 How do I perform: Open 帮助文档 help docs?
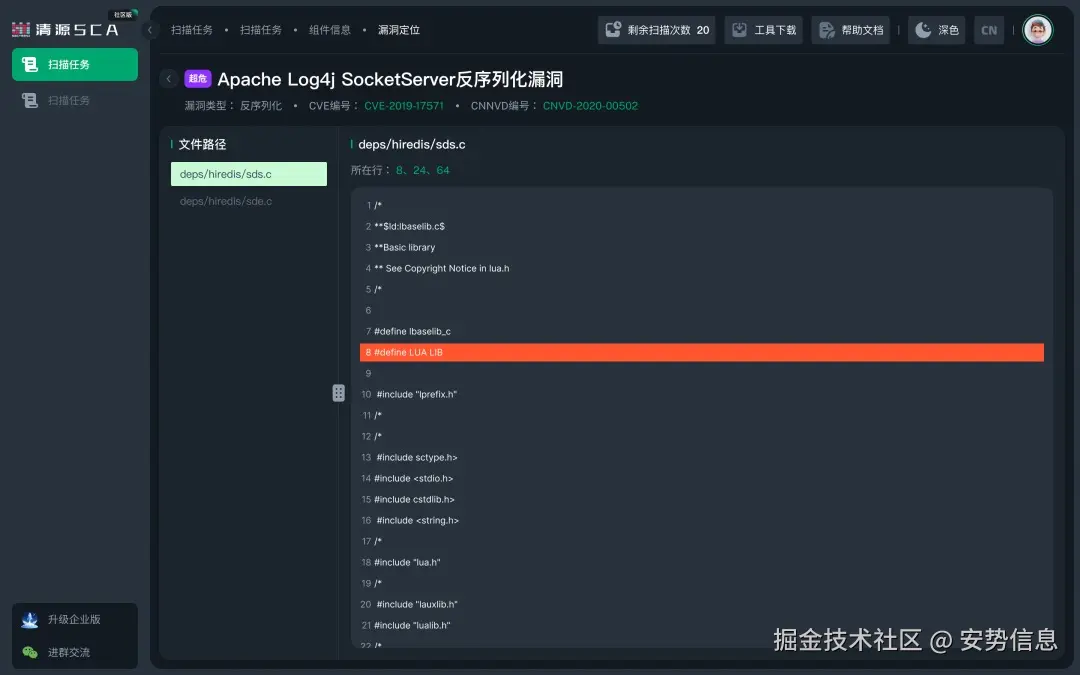click(x=851, y=30)
